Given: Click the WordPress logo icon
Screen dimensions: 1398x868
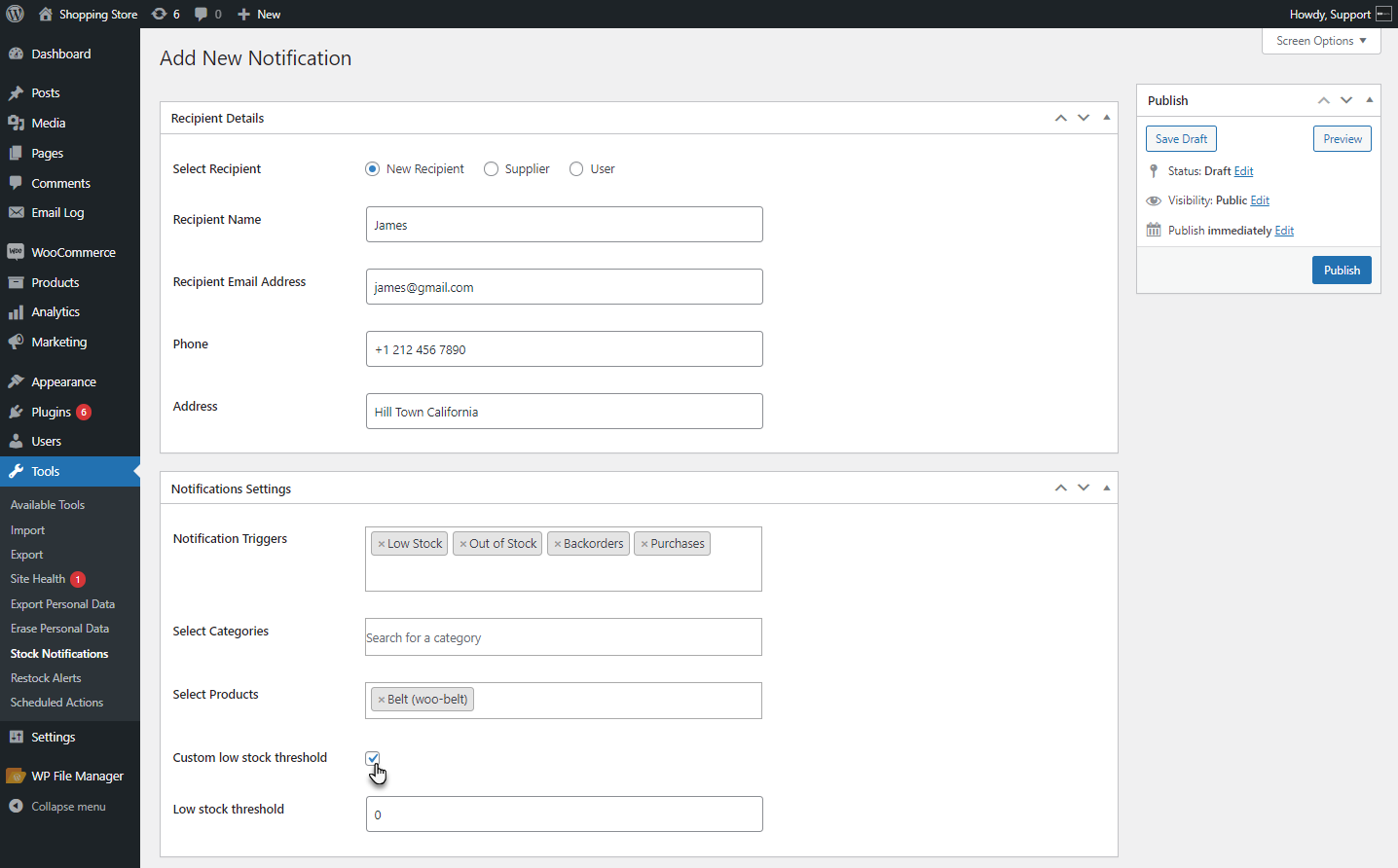Looking at the screenshot, I should coord(15,14).
